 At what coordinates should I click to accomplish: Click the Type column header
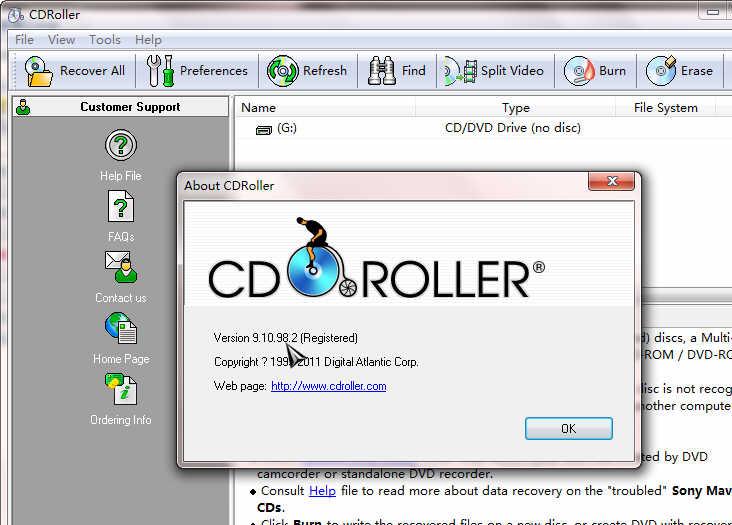click(x=516, y=108)
